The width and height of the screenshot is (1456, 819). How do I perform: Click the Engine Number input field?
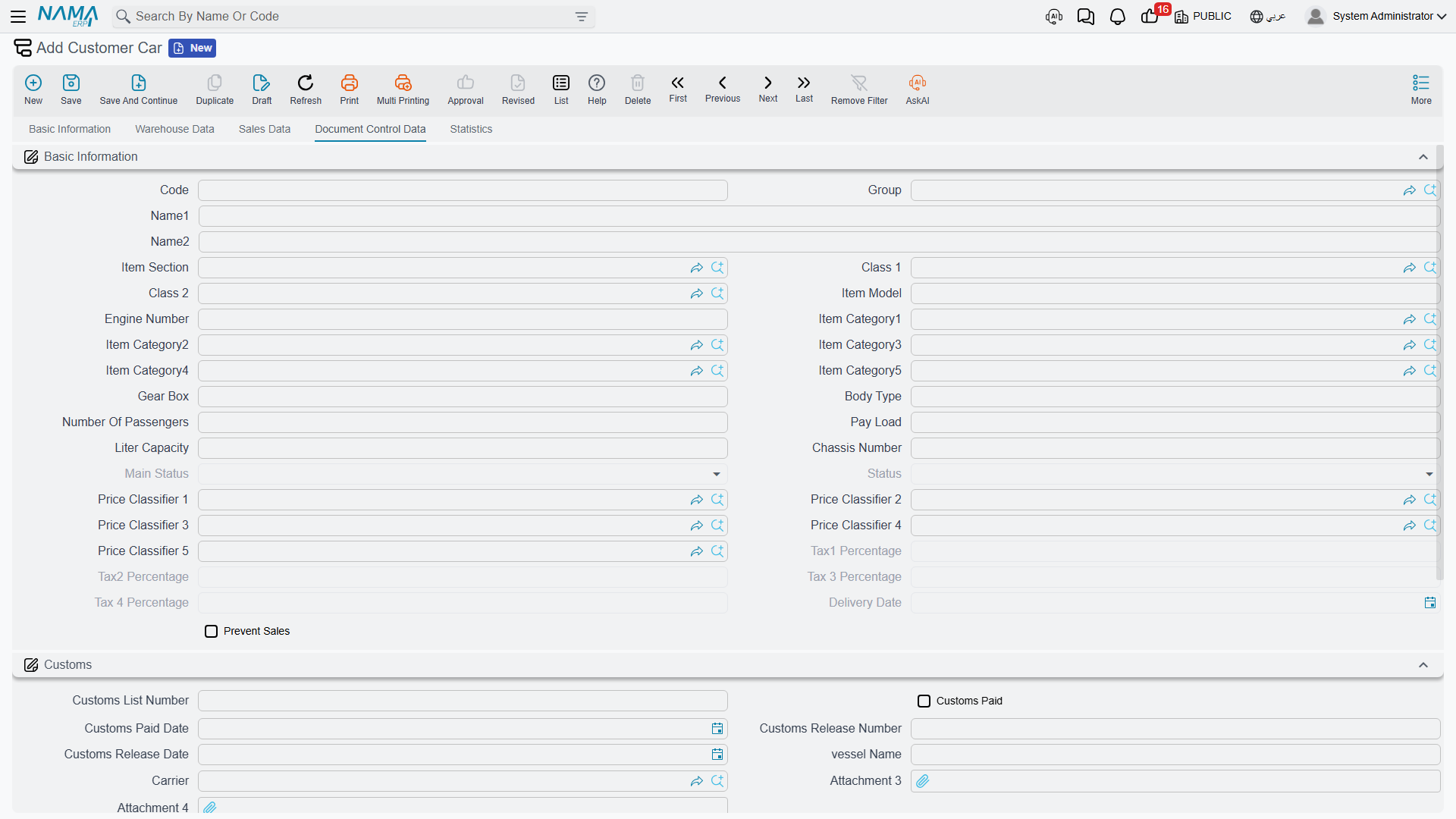pos(463,319)
